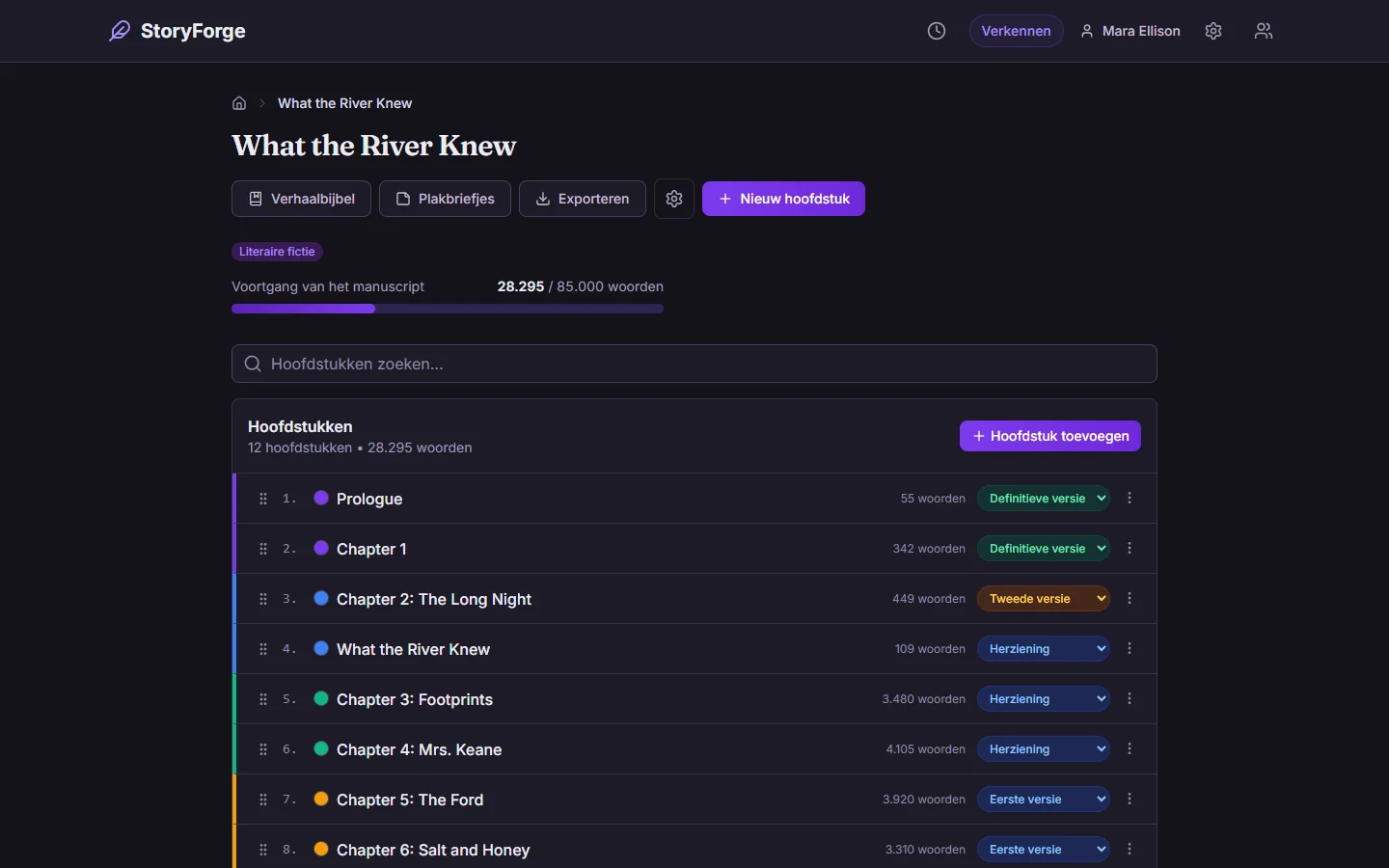Click the blue dot of Chapter 2
Image resolution: width=1389 pixels, height=868 pixels.
(321, 599)
